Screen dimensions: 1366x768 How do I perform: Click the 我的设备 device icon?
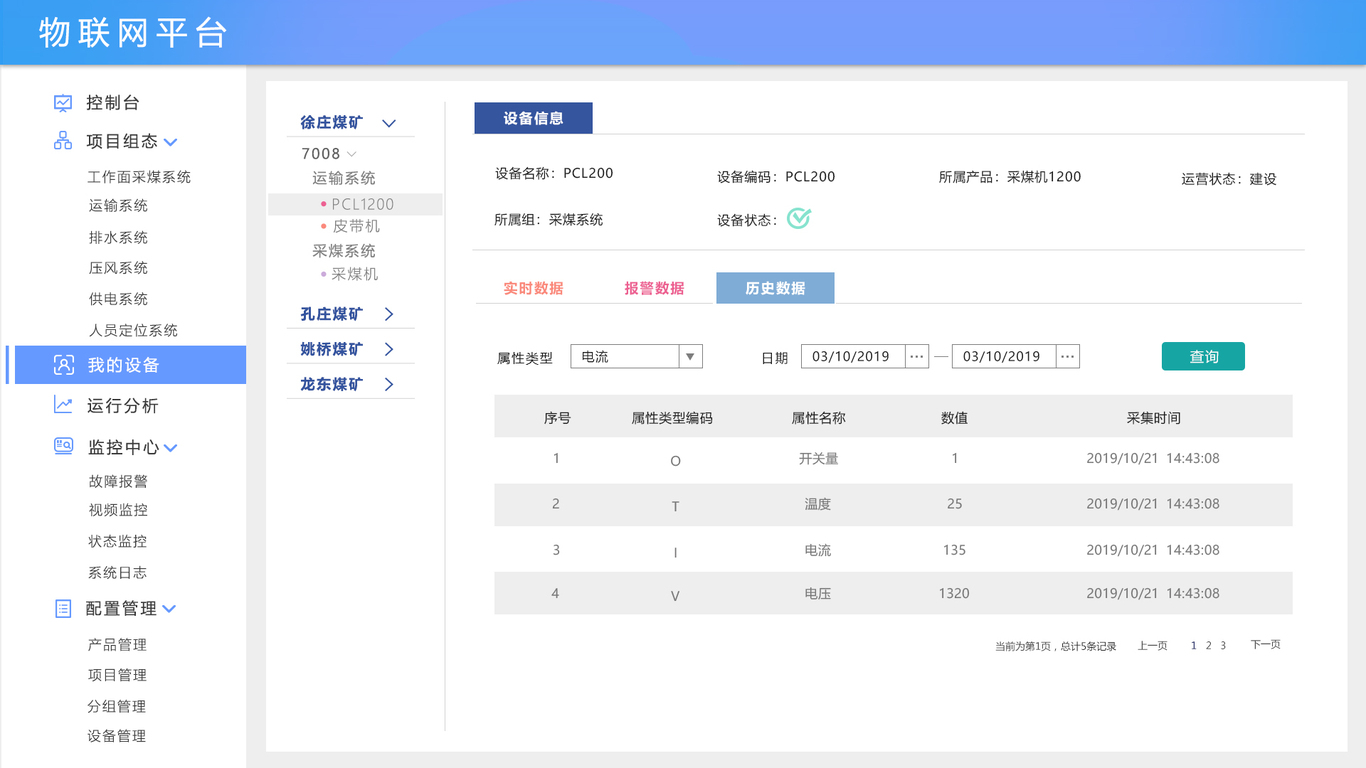tap(63, 365)
